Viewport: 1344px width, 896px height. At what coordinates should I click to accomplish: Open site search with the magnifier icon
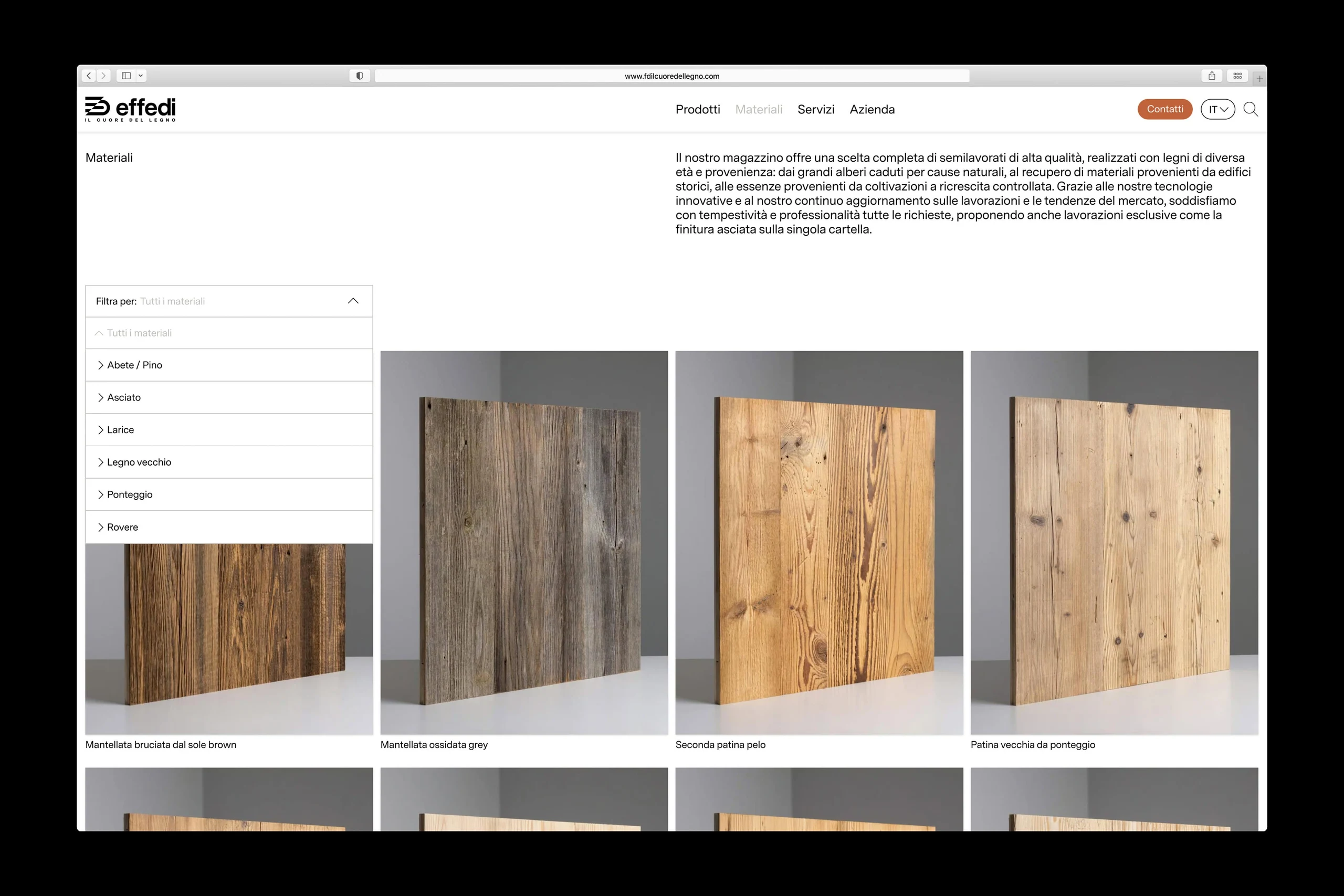pyautogui.click(x=1251, y=109)
